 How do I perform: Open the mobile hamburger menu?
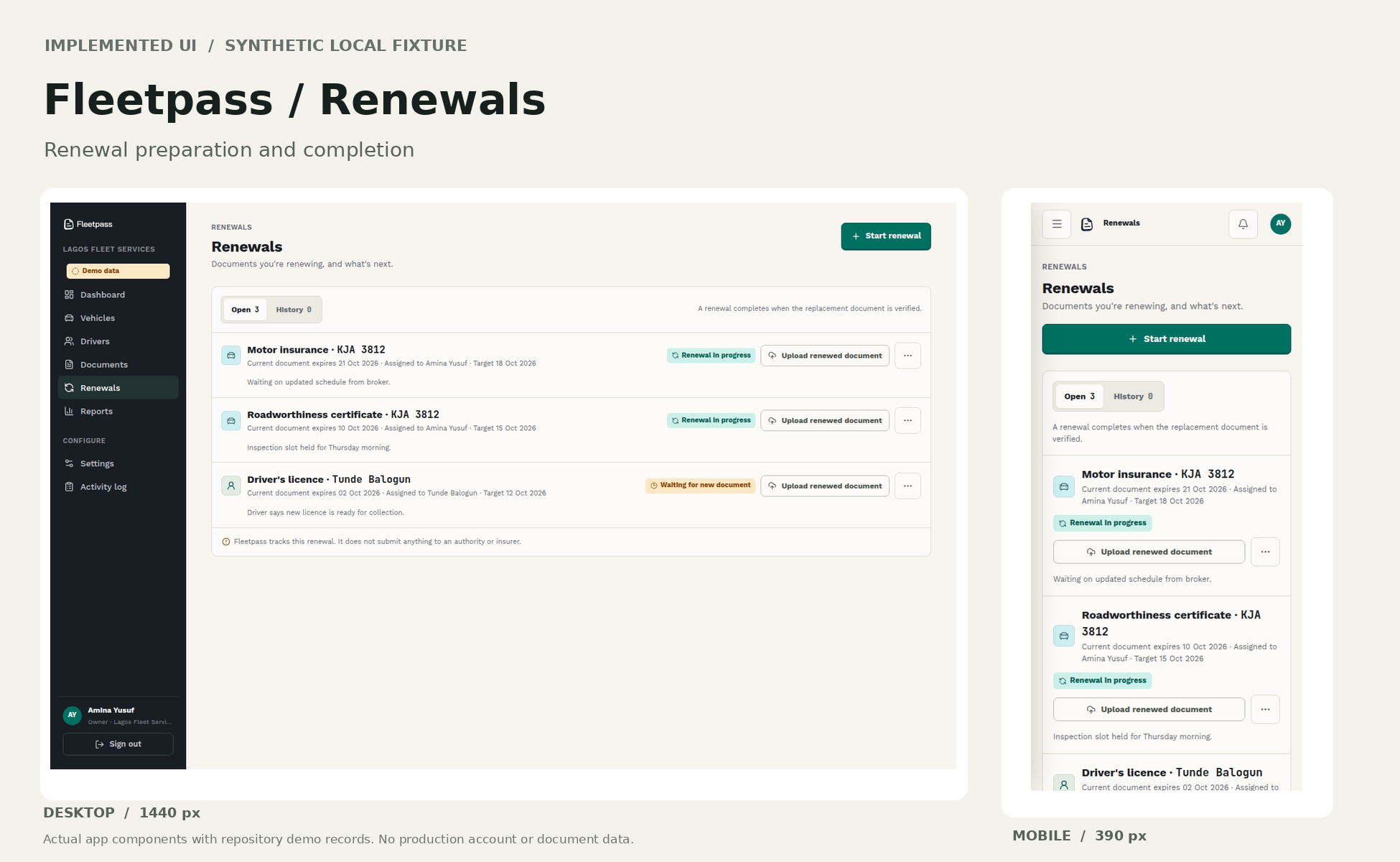pos(1057,224)
